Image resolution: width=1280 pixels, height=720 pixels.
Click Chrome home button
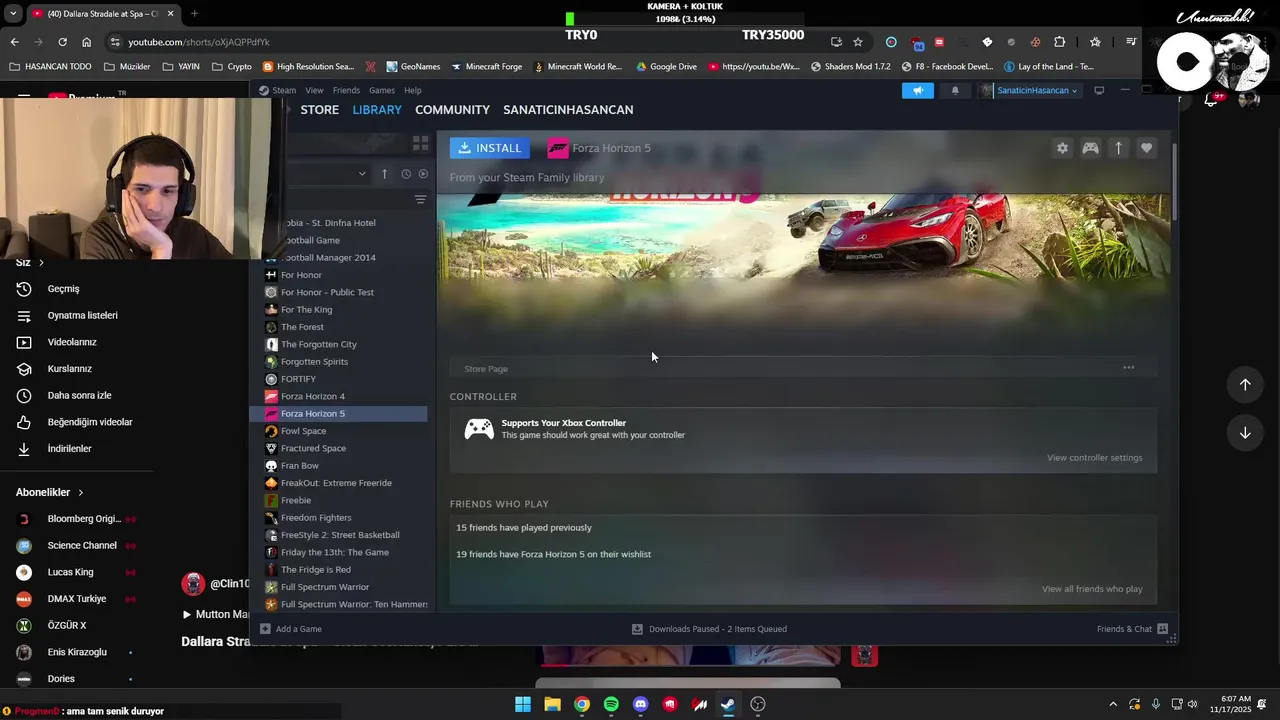coord(86,42)
